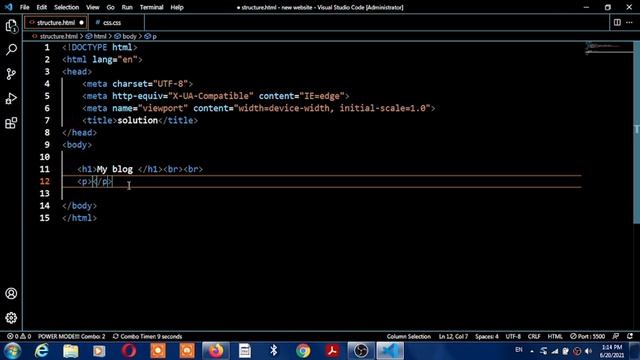Open the Run menu
640x360 pixels.
(x=127, y=7)
